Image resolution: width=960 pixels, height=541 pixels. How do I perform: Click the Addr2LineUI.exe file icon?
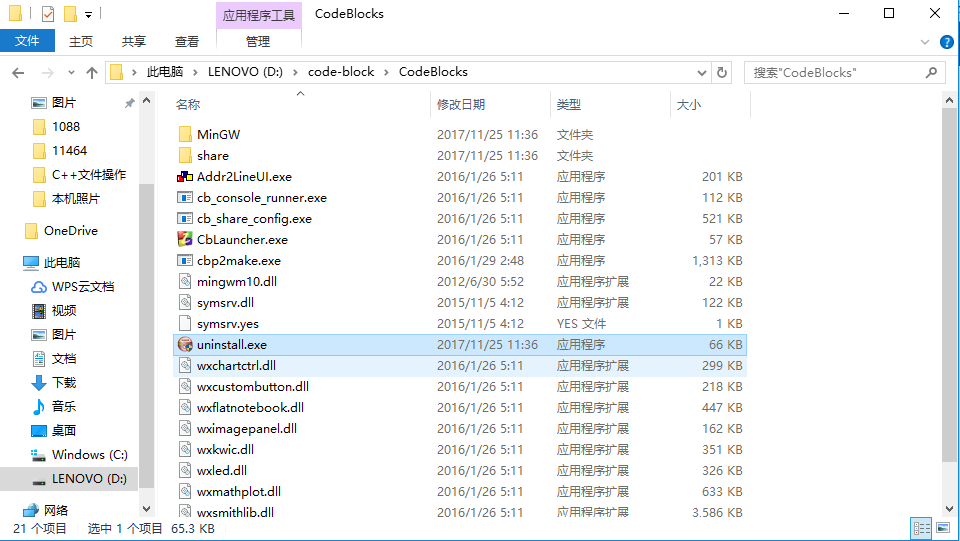click(x=185, y=177)
